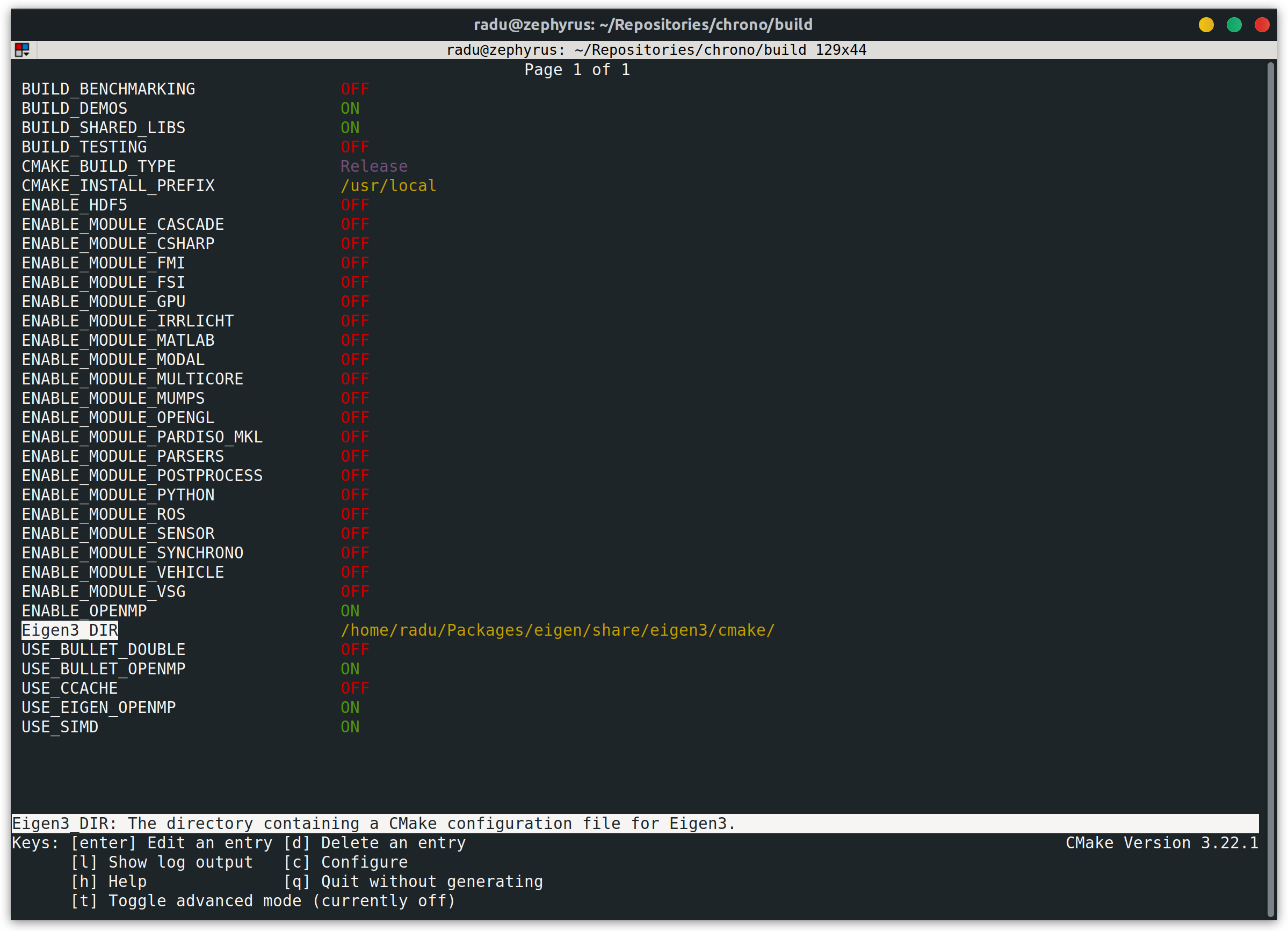Select the ENABLE_MODULE_FMI entry
1288x931 pixels.
coord(103,263)
